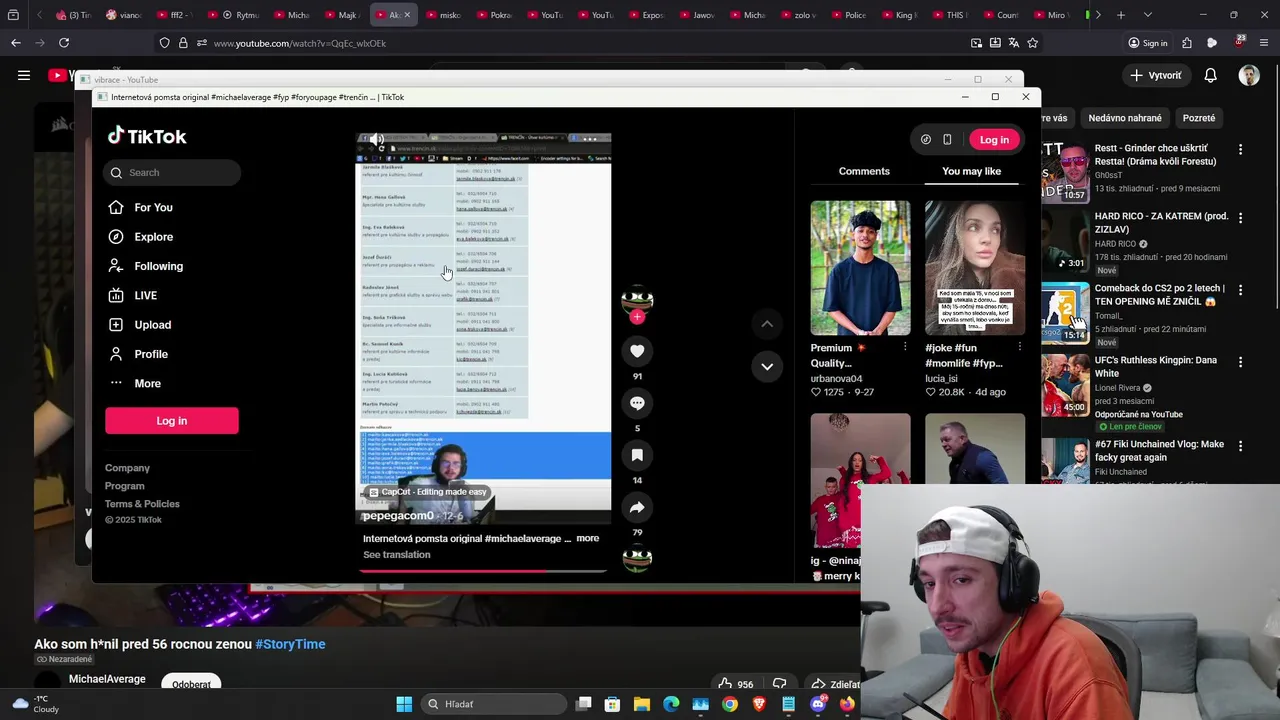The height and width of the screenshot is (720, 1280).
Task: Open options for #67 Fiki Unchained Vlog
Action: tap(1240, 446)
